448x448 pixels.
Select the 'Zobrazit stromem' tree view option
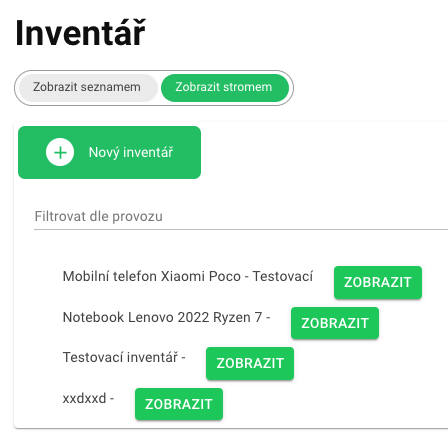click(x=225, y=87)
